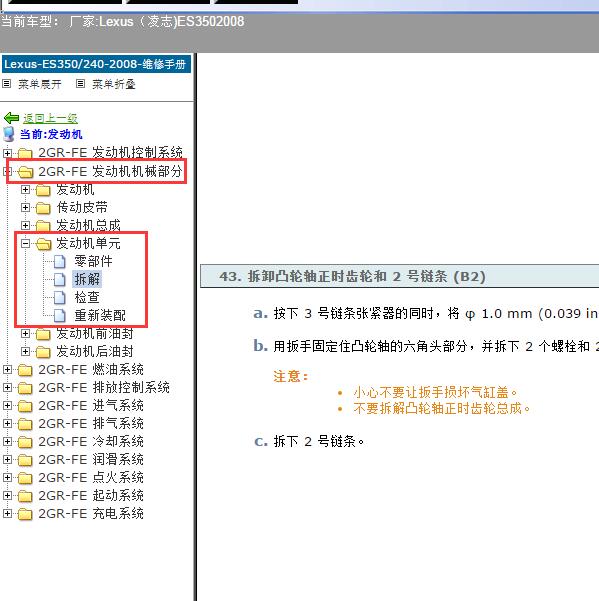Click open folder icon of 发动机单元

click(x=43, y=244)
